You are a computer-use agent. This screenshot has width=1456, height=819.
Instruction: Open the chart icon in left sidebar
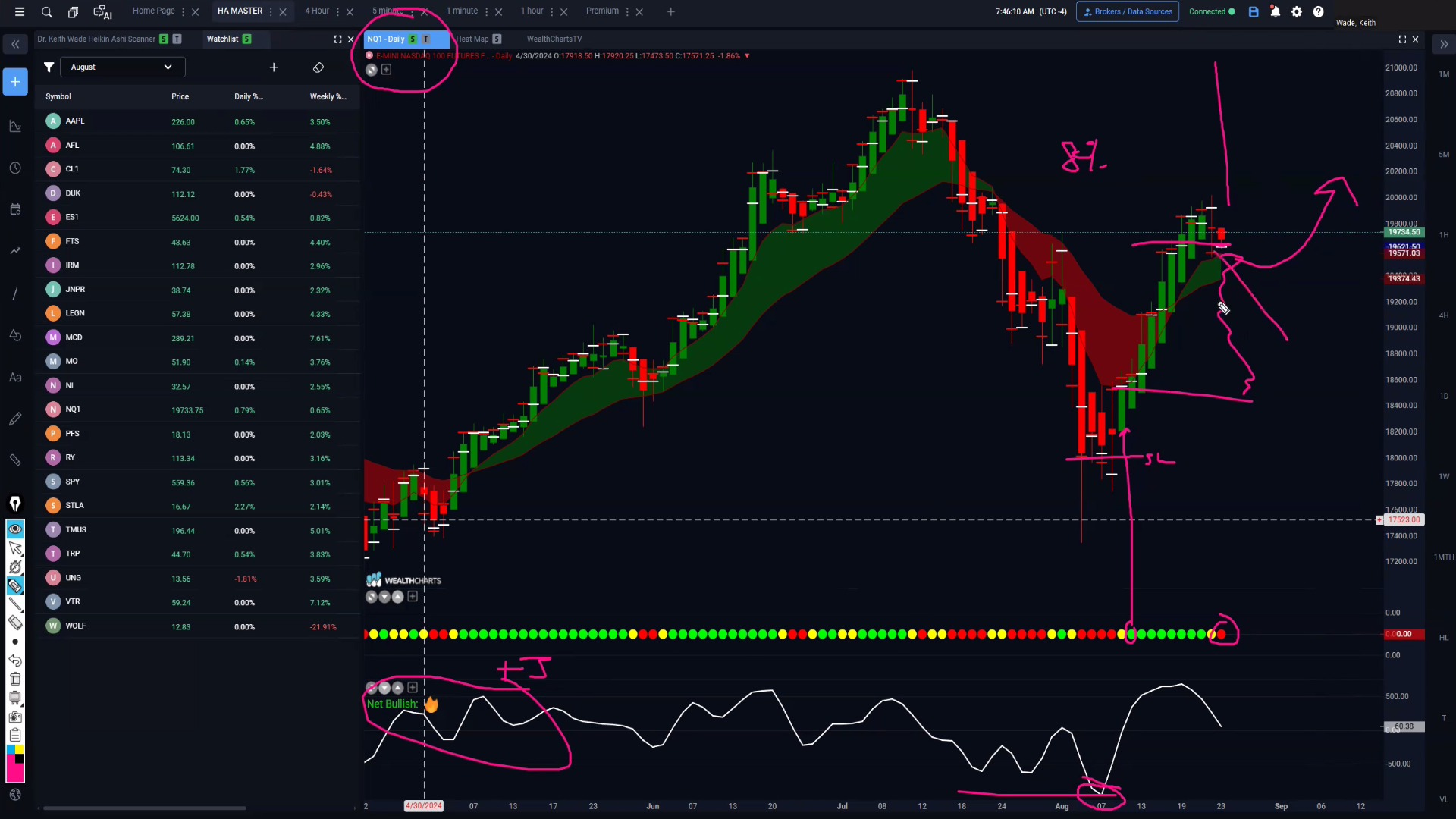15,126
